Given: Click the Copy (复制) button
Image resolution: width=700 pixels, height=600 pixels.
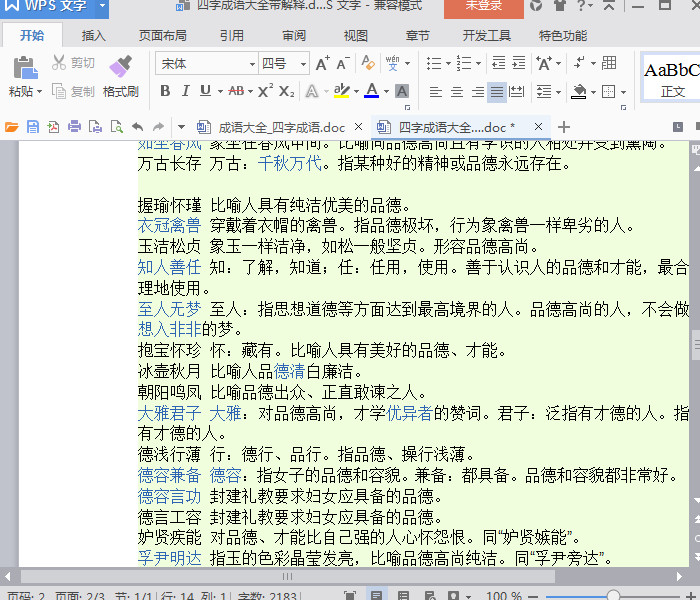Looking at the screenshot, I should [73, 92].
